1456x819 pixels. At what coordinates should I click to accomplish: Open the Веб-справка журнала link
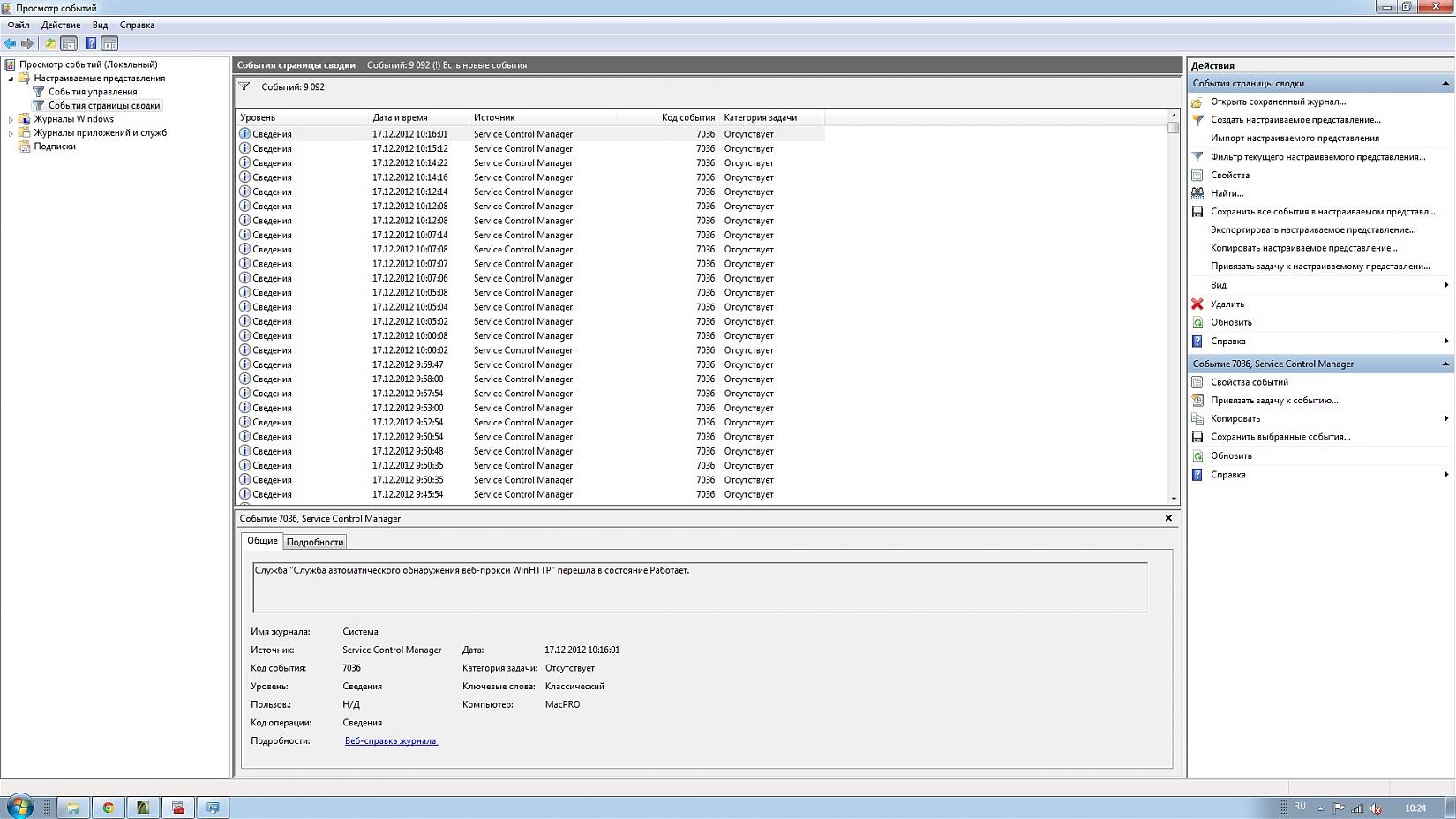point(391,741)
